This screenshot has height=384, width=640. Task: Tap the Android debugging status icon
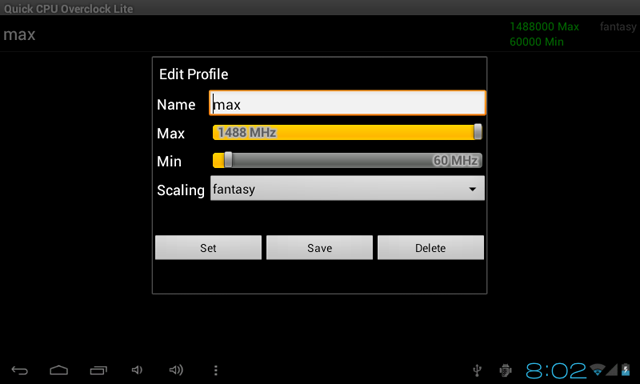505,371
